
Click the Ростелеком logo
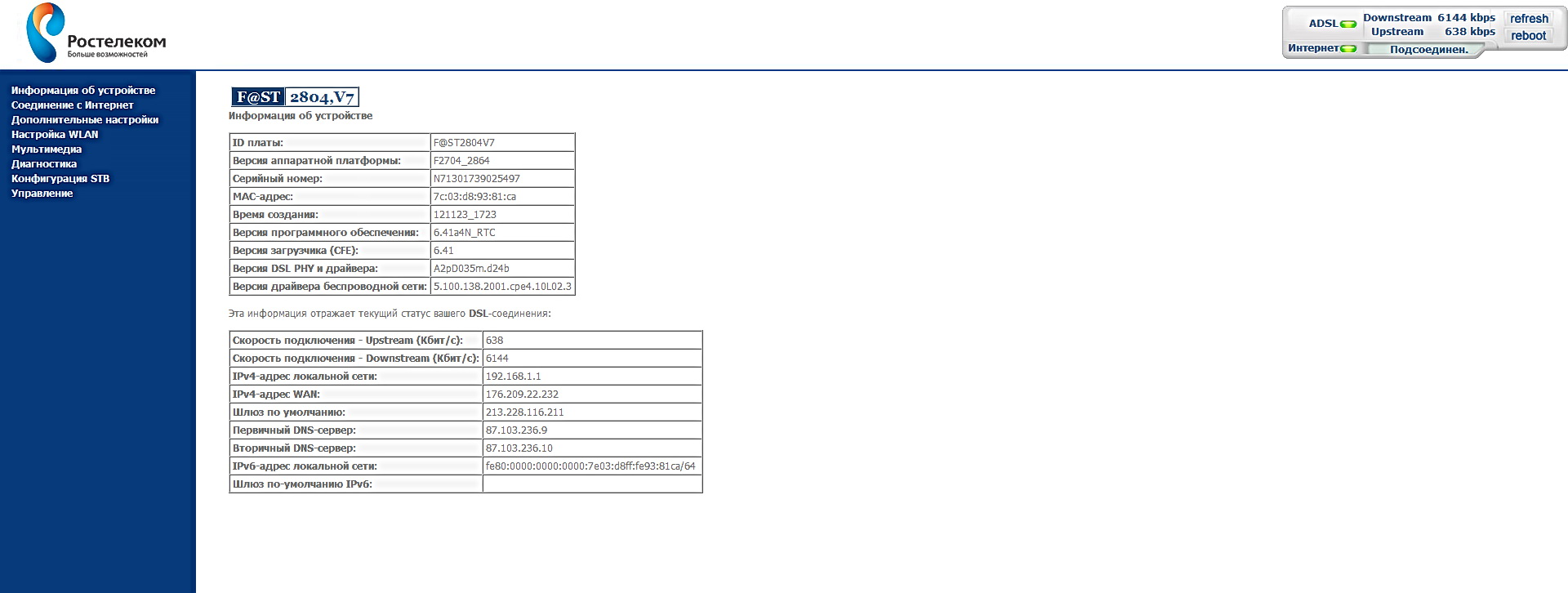(x=96, y=33)
